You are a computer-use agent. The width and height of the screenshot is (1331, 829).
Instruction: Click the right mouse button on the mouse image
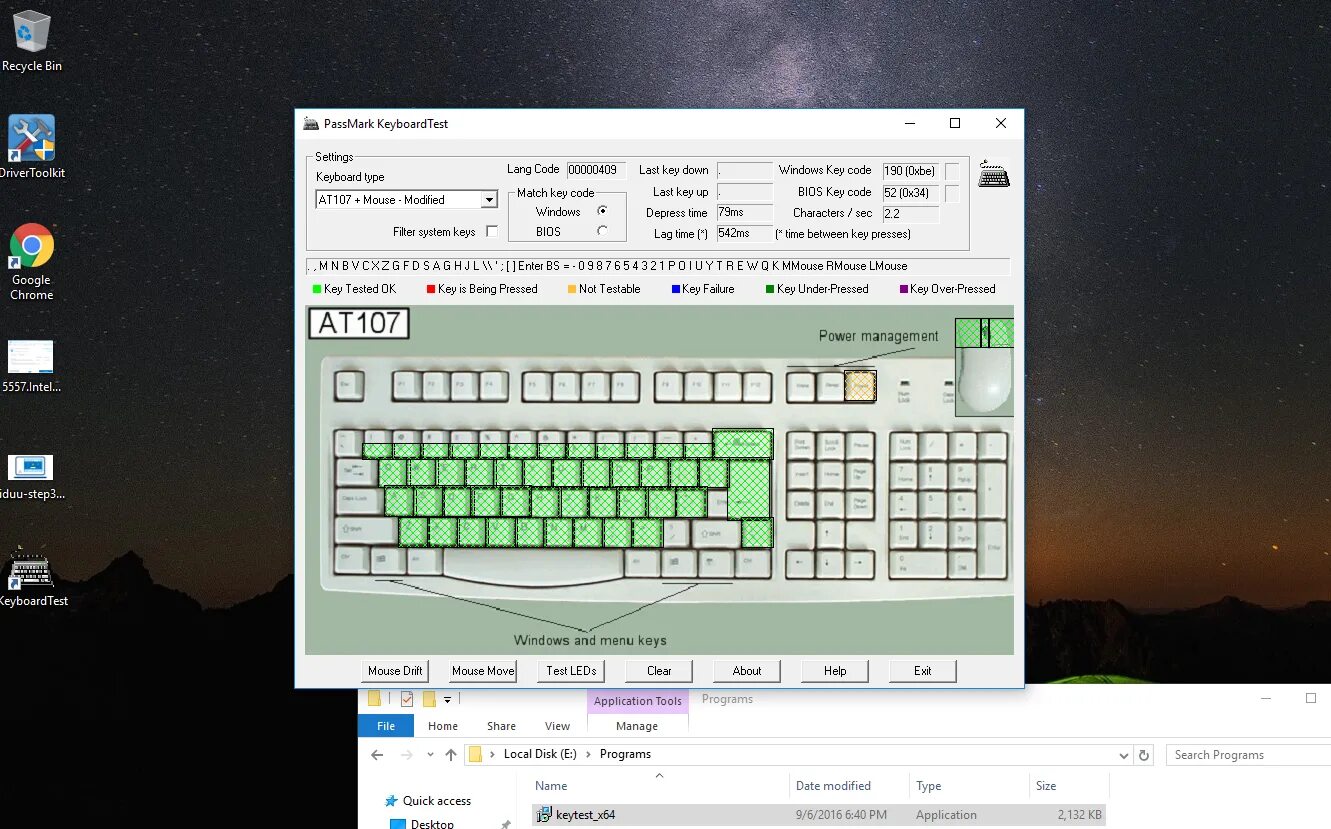(1001, 332)
